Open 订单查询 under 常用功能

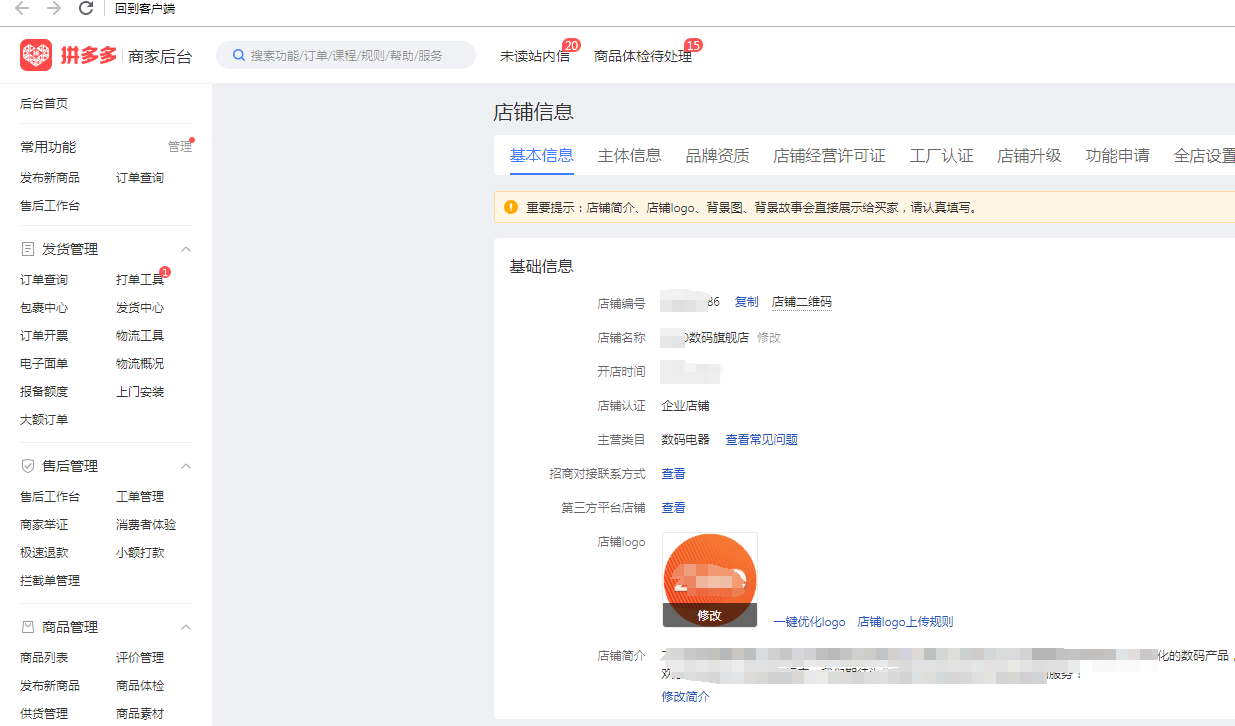(x=140, y=178)
